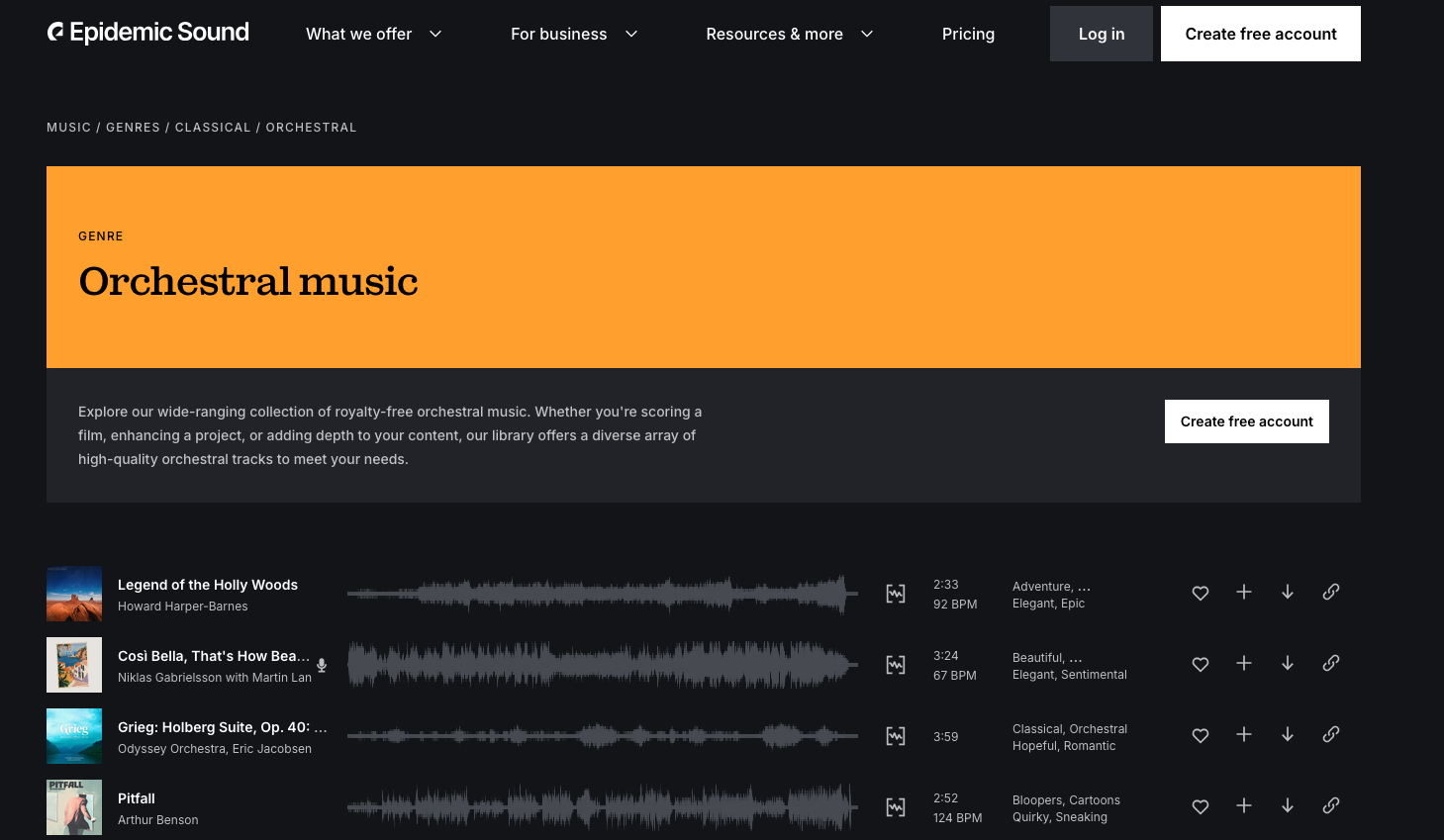Play Pitfall via its cover art
This screenshot has width=1444, height=840.
pyautogui.click(x=74, y=807)
